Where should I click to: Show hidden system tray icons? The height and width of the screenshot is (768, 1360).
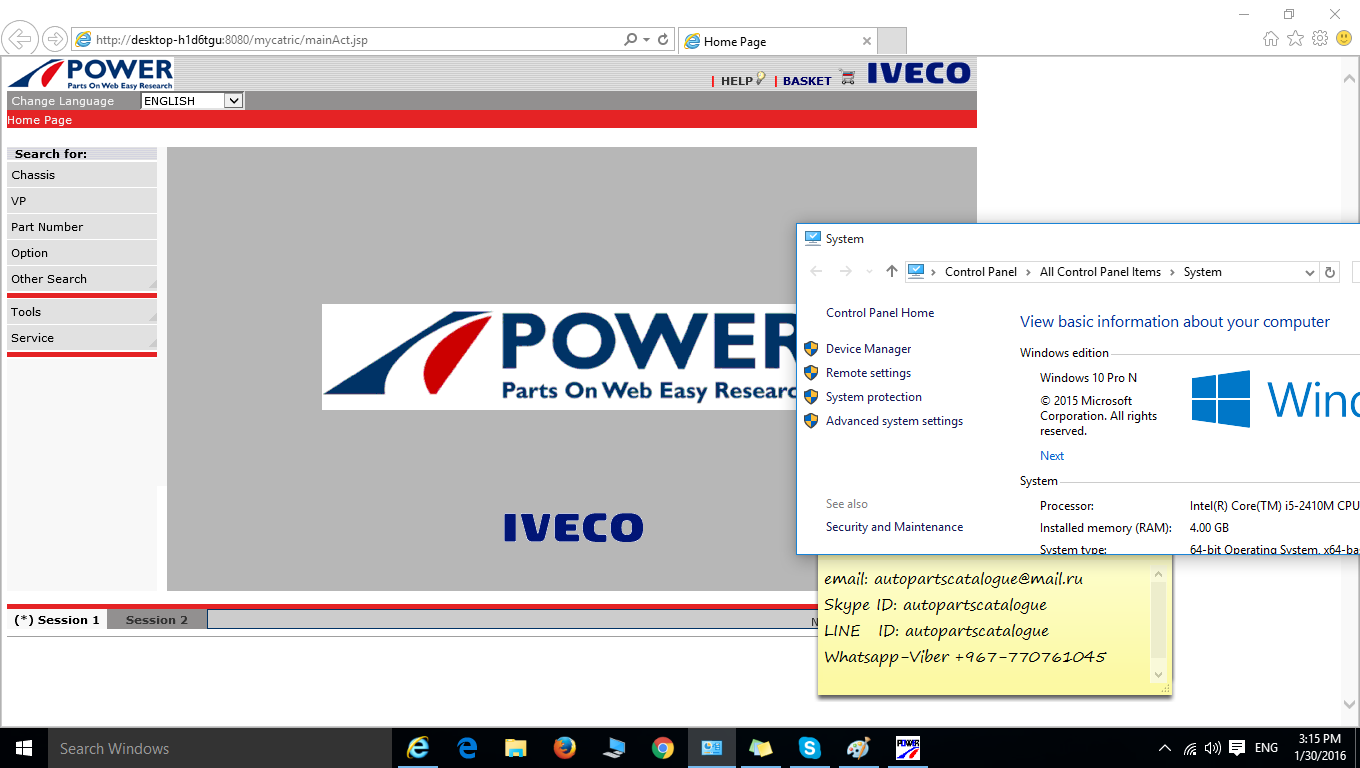pyautogui.click(x=1165, y=748)
